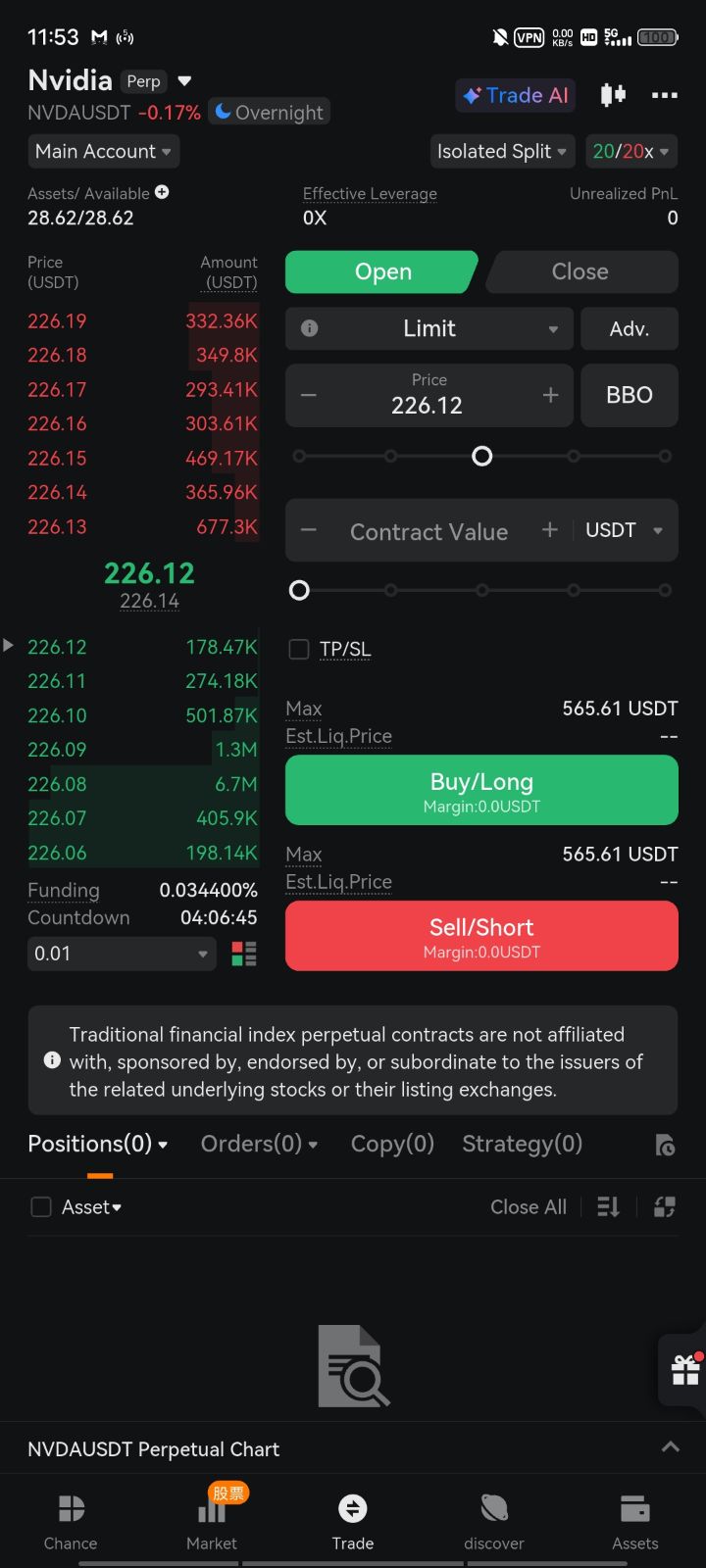Go to the Assets tab in bottom navigation
Image resolution: width=706 pixels, height=1568 pixels.
pos(635,1522)
